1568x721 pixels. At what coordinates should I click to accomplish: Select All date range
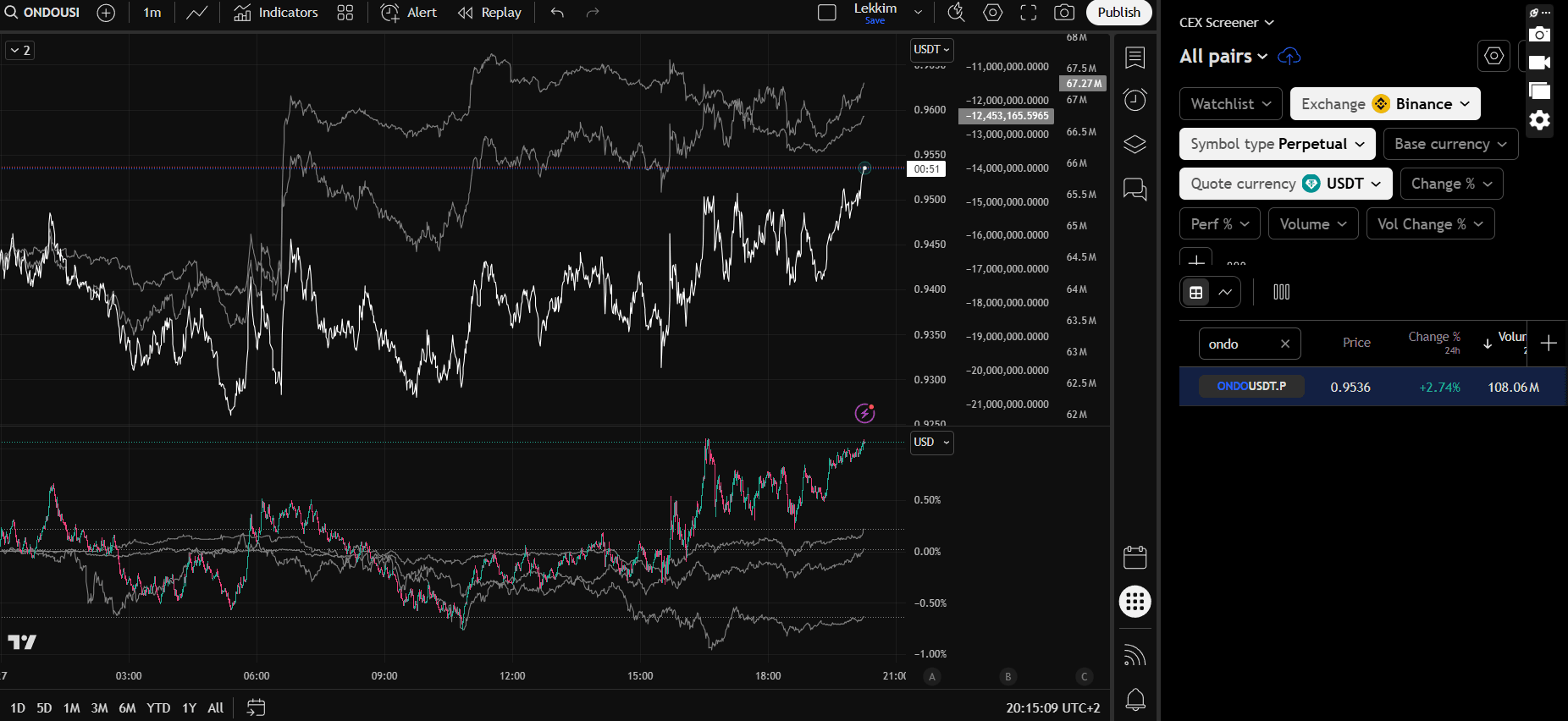216,707
